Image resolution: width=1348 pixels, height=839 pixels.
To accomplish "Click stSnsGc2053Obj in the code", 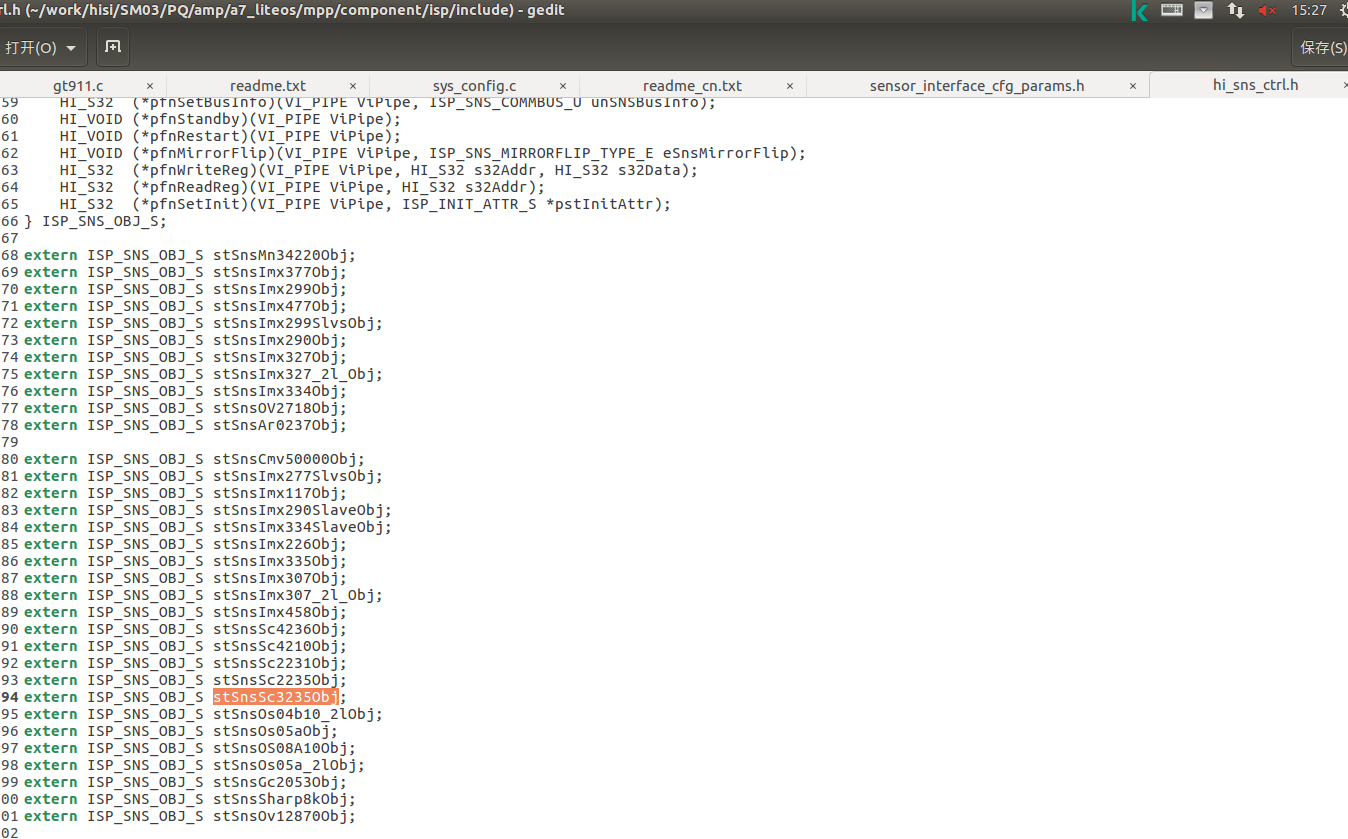I will 276,782.
